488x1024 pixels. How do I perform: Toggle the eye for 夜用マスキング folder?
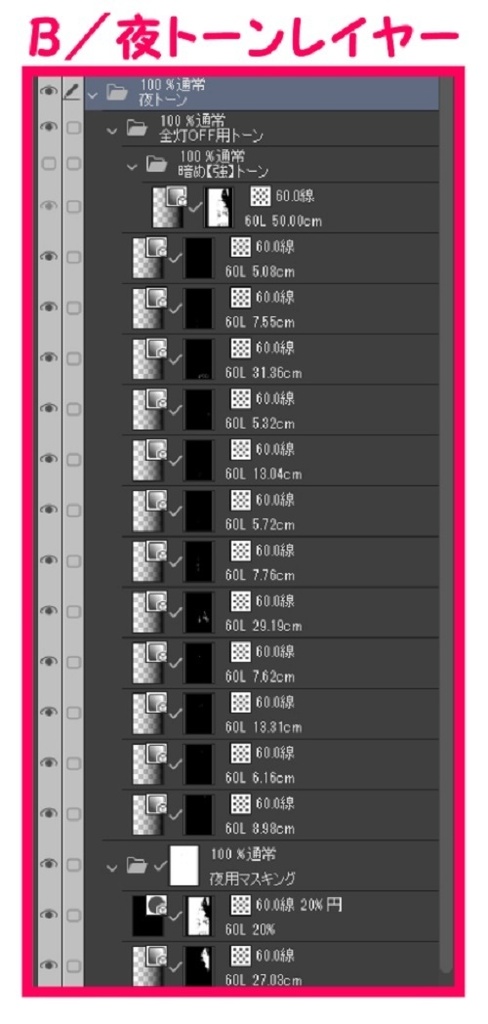(x=49, y=864)
